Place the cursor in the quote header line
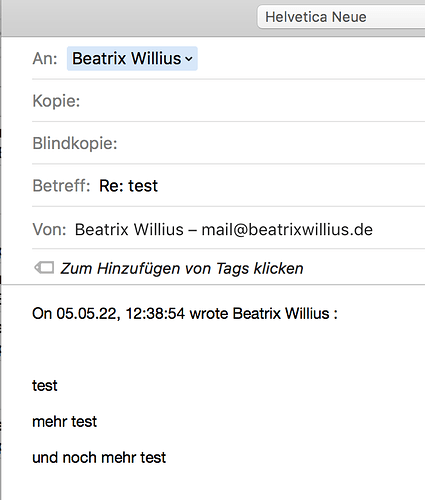The width and height of the screenshot is (425, 500). pos(185,313)
